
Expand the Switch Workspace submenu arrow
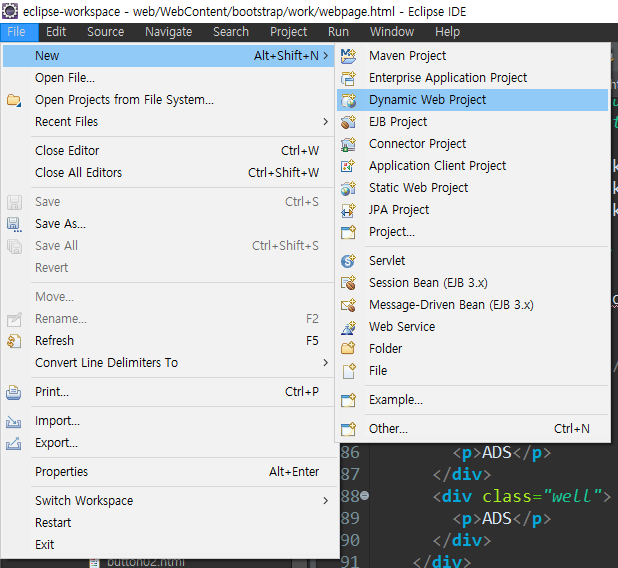[x=326, y=501]
